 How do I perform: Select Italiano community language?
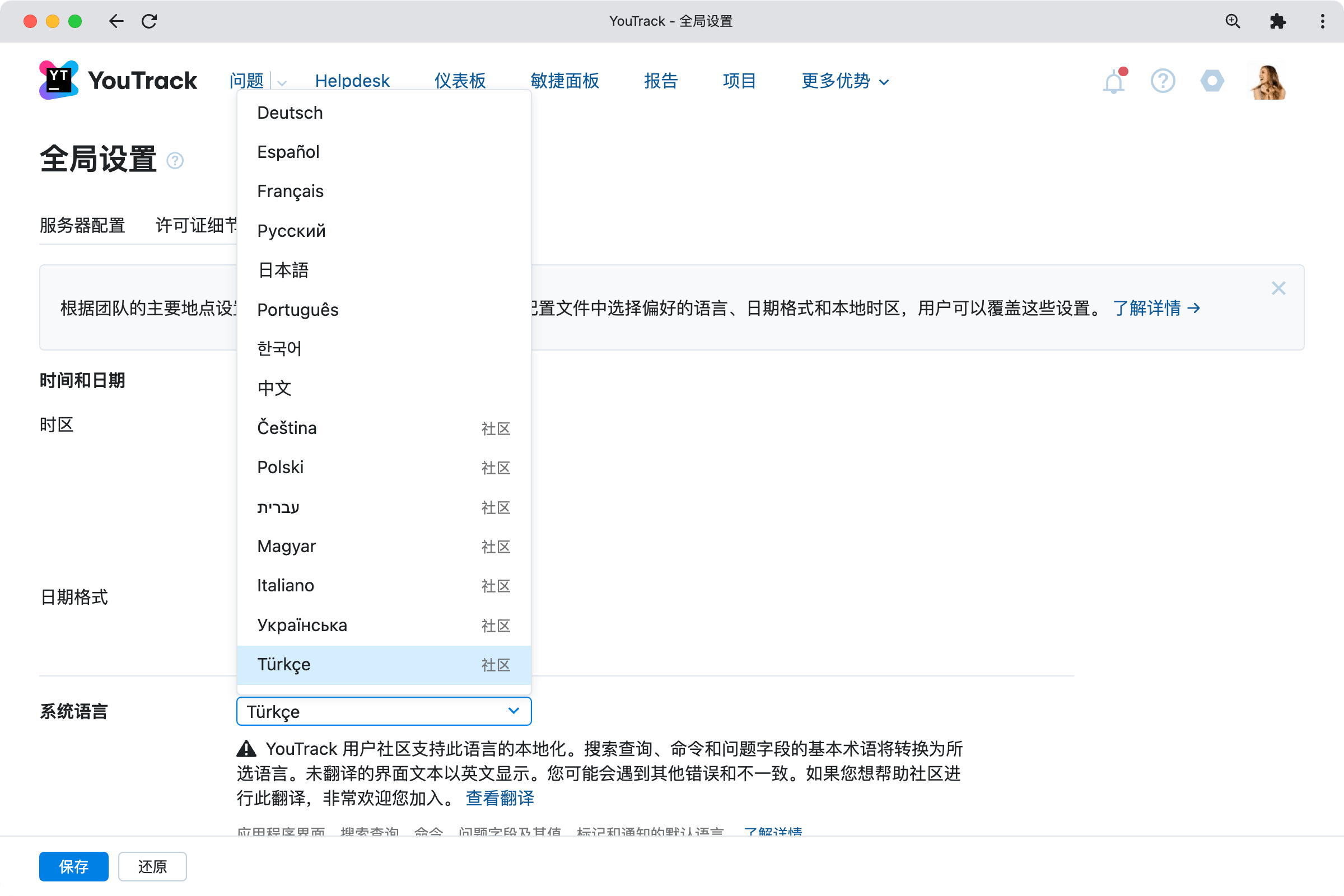pos(285,586)
